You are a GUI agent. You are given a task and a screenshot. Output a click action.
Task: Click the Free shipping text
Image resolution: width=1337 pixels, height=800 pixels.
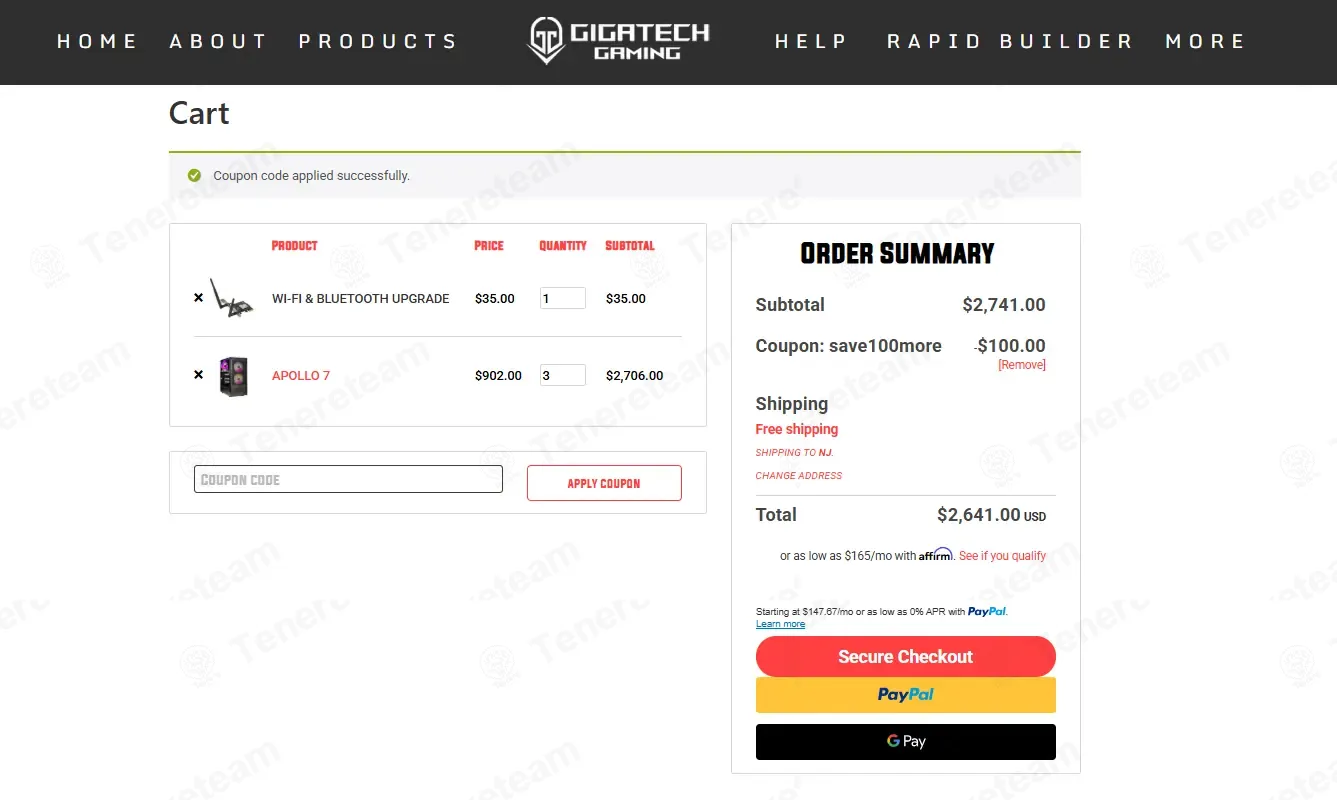point(797,429)
